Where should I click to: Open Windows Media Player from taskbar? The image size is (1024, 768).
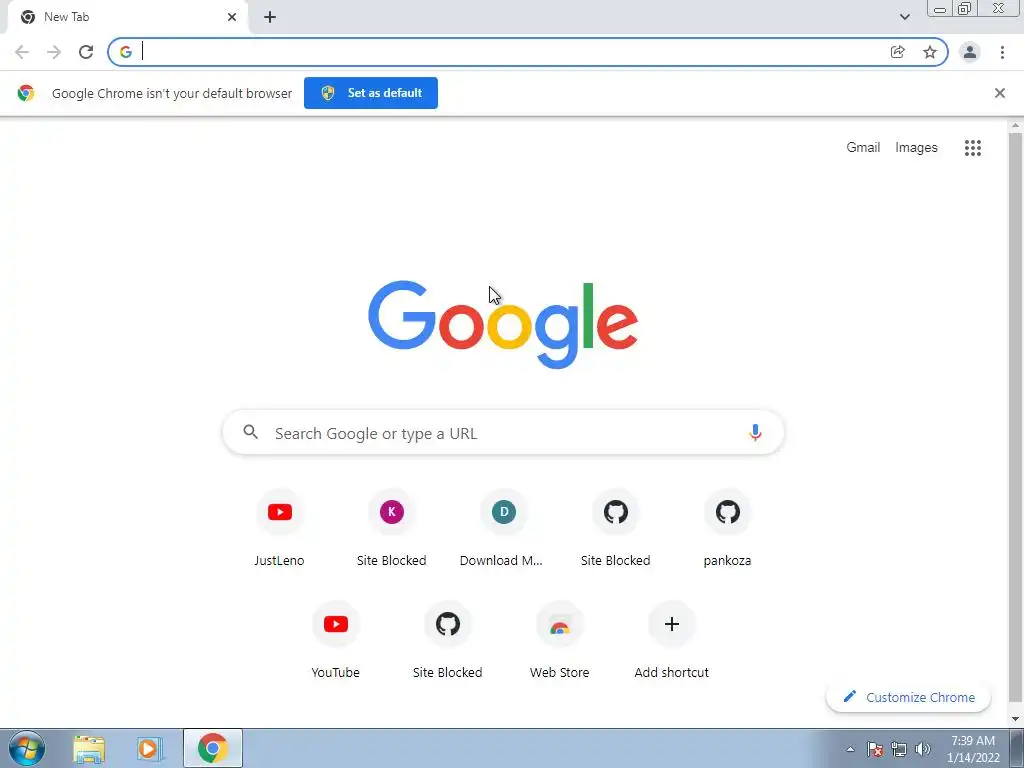tap(149, 748)
